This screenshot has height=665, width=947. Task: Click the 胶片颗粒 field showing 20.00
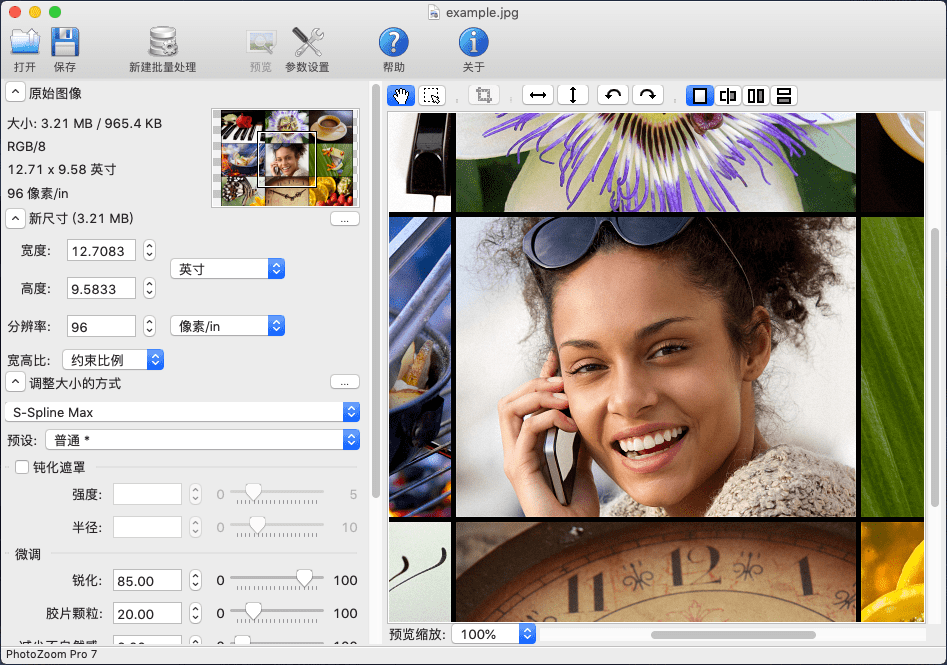pyautogui.click(x=147, y=613)
